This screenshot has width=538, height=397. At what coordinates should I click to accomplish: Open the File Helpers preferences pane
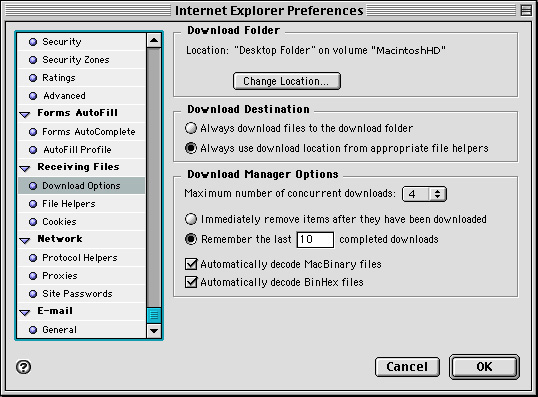[x=82, y=204]
